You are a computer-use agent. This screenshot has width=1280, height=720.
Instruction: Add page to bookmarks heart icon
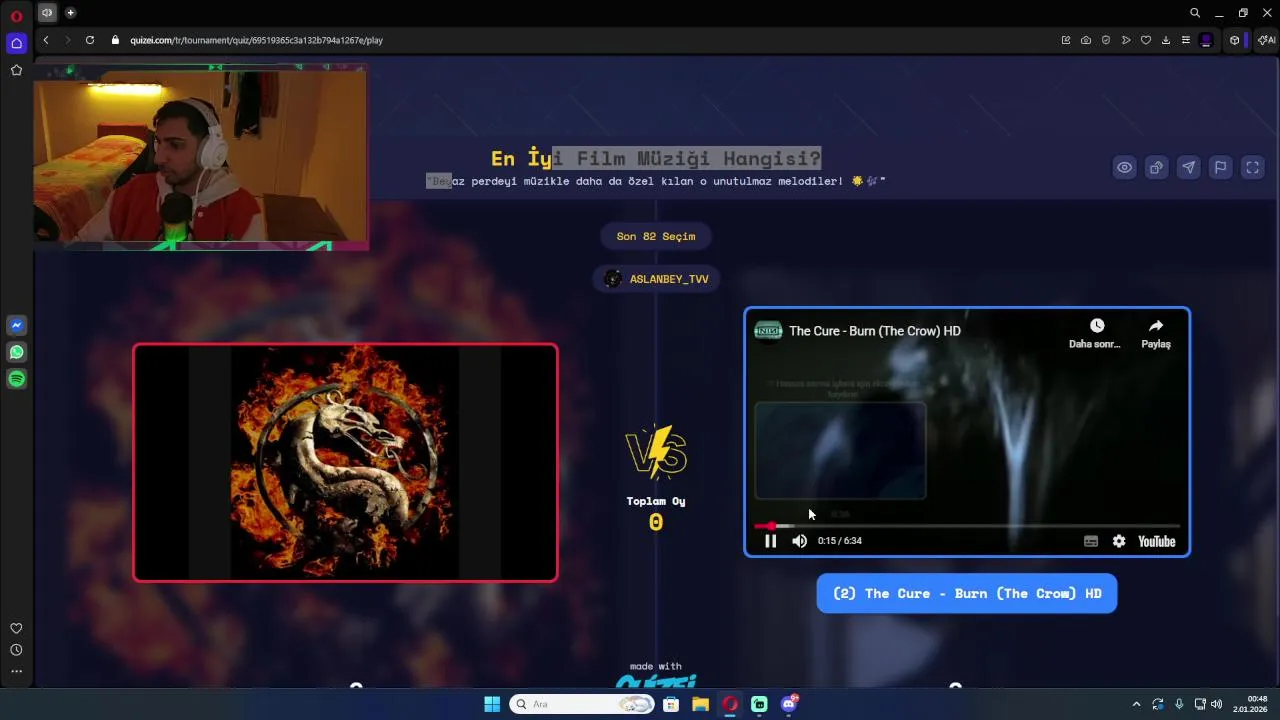tap(1146, 40)
